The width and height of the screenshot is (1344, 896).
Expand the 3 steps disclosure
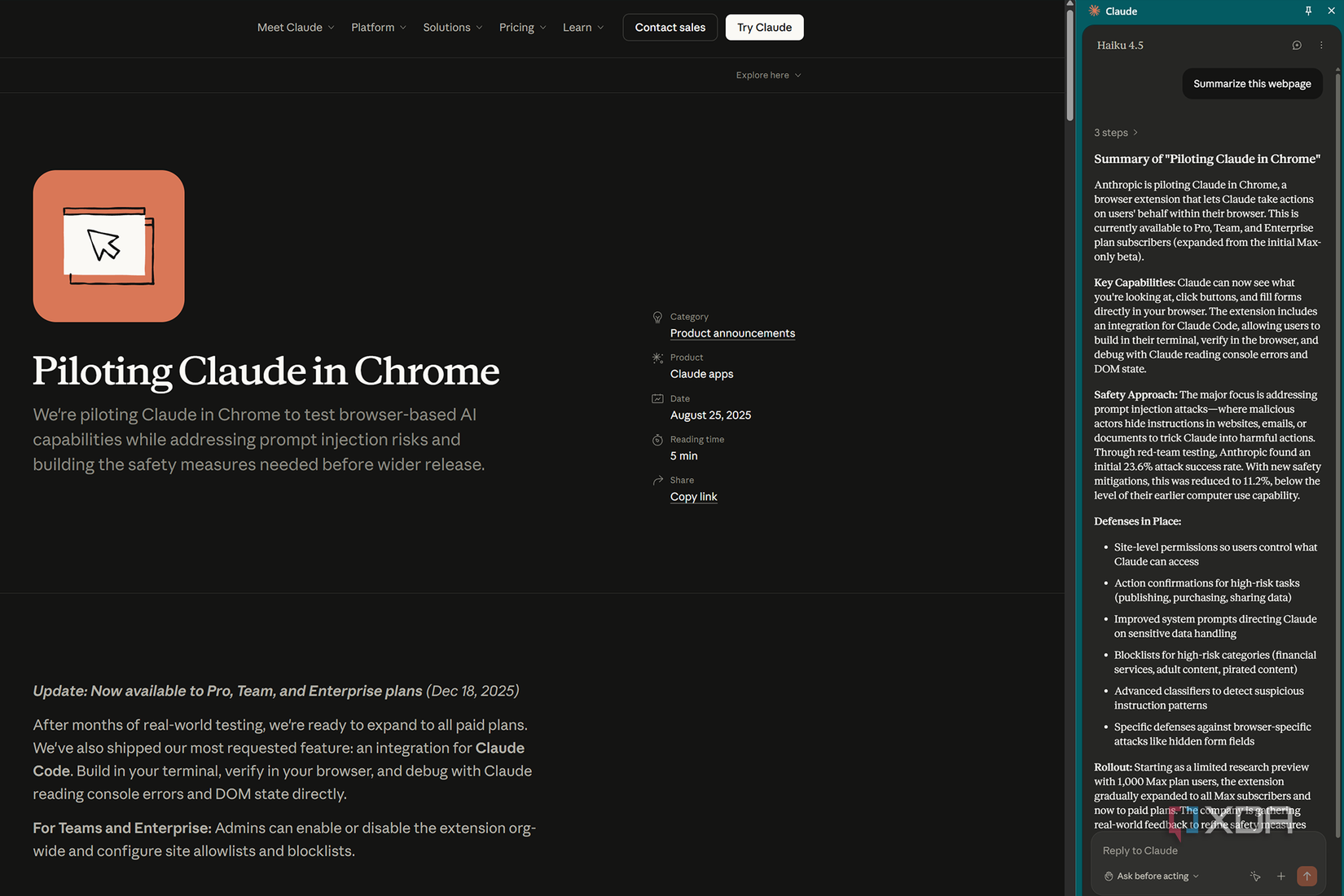(x=1115, y=132)
